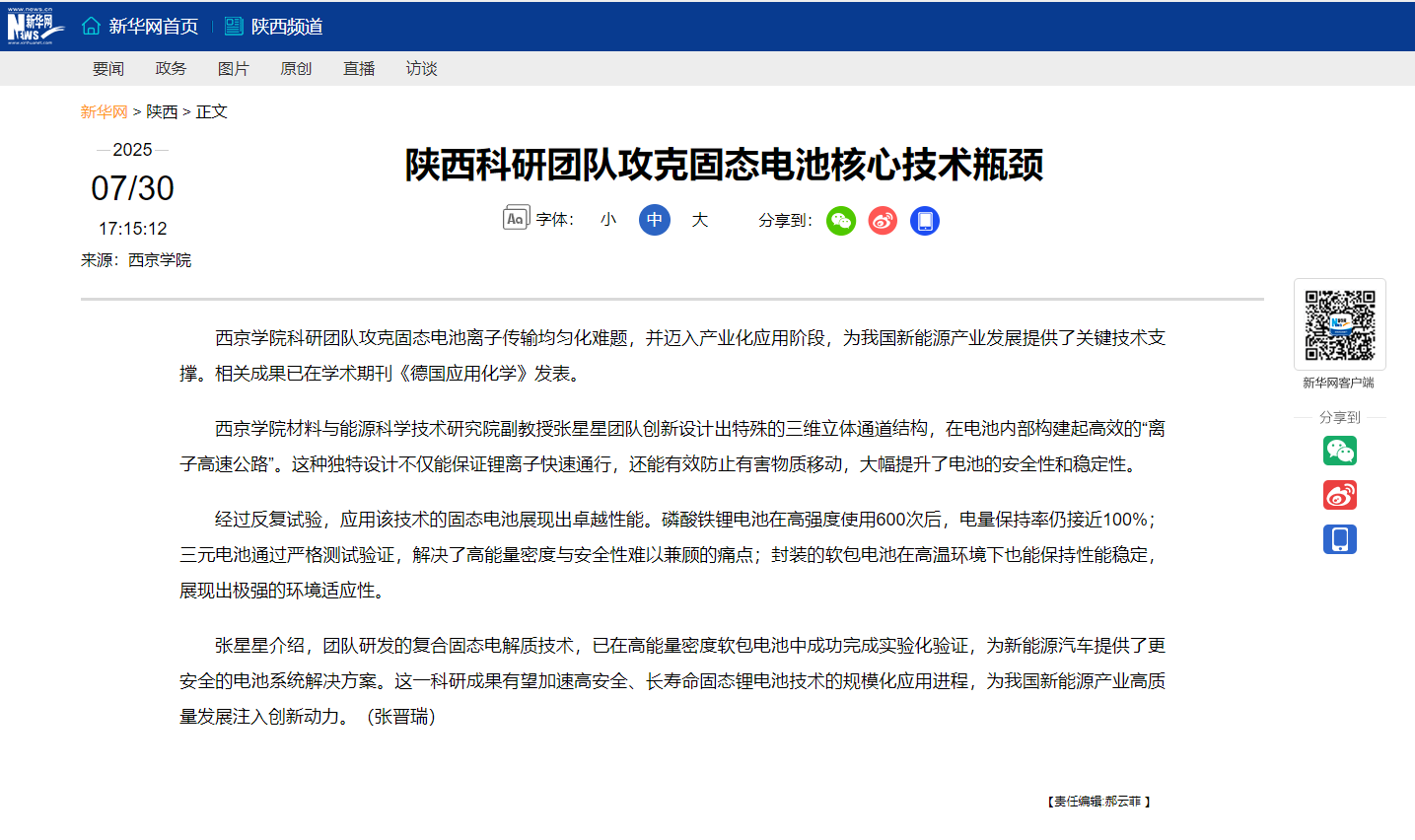
Task: Select the 原创 nav tab
Action: [x=296, y=68]
